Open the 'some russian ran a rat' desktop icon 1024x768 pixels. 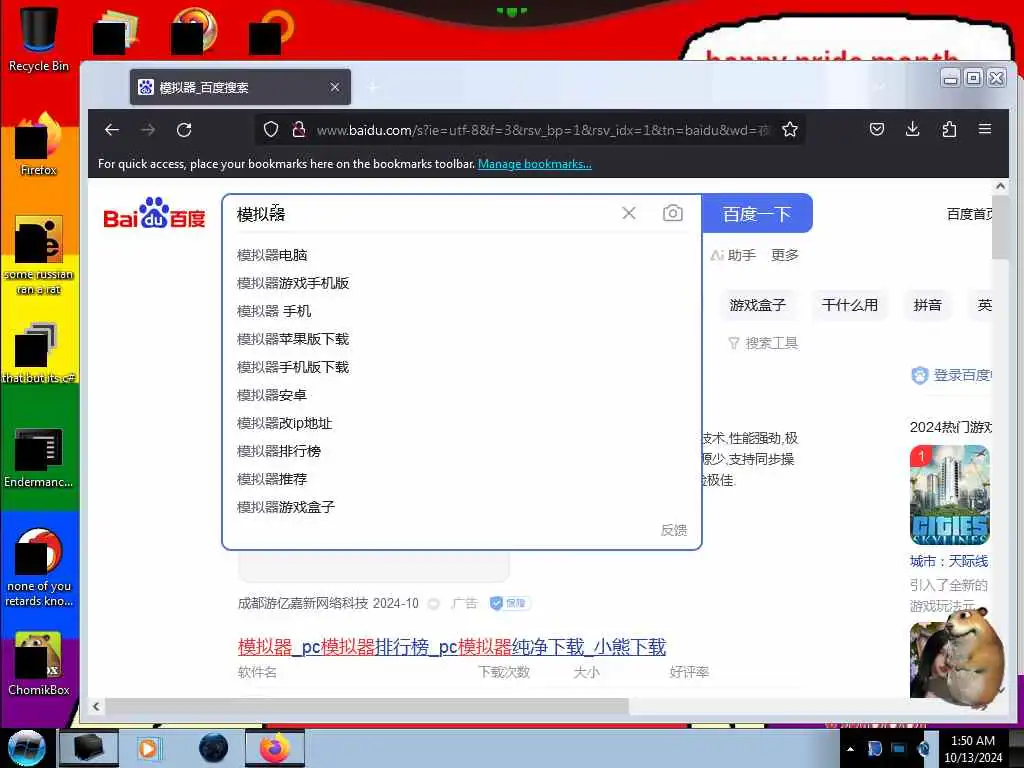[x=39, y=255]
